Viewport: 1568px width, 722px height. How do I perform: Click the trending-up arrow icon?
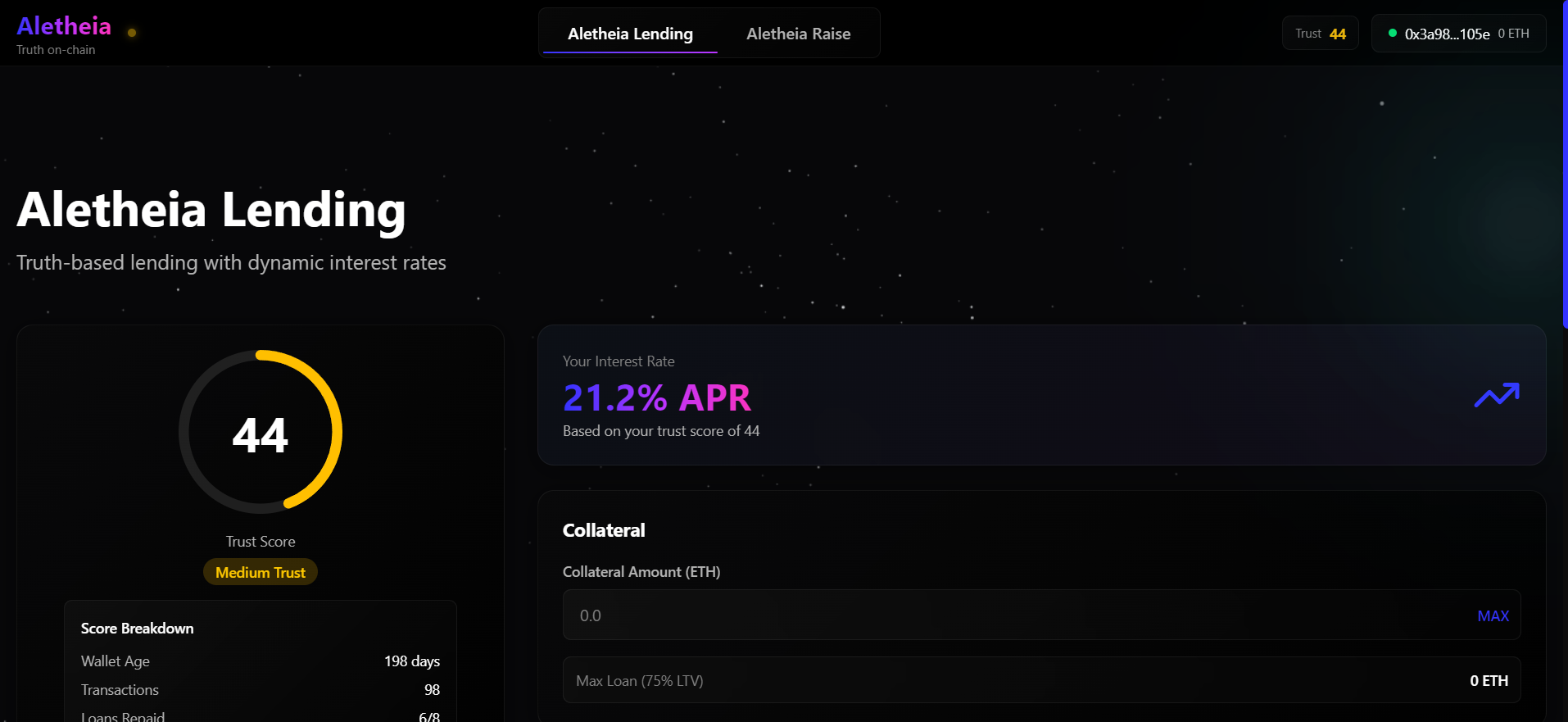1496,395
